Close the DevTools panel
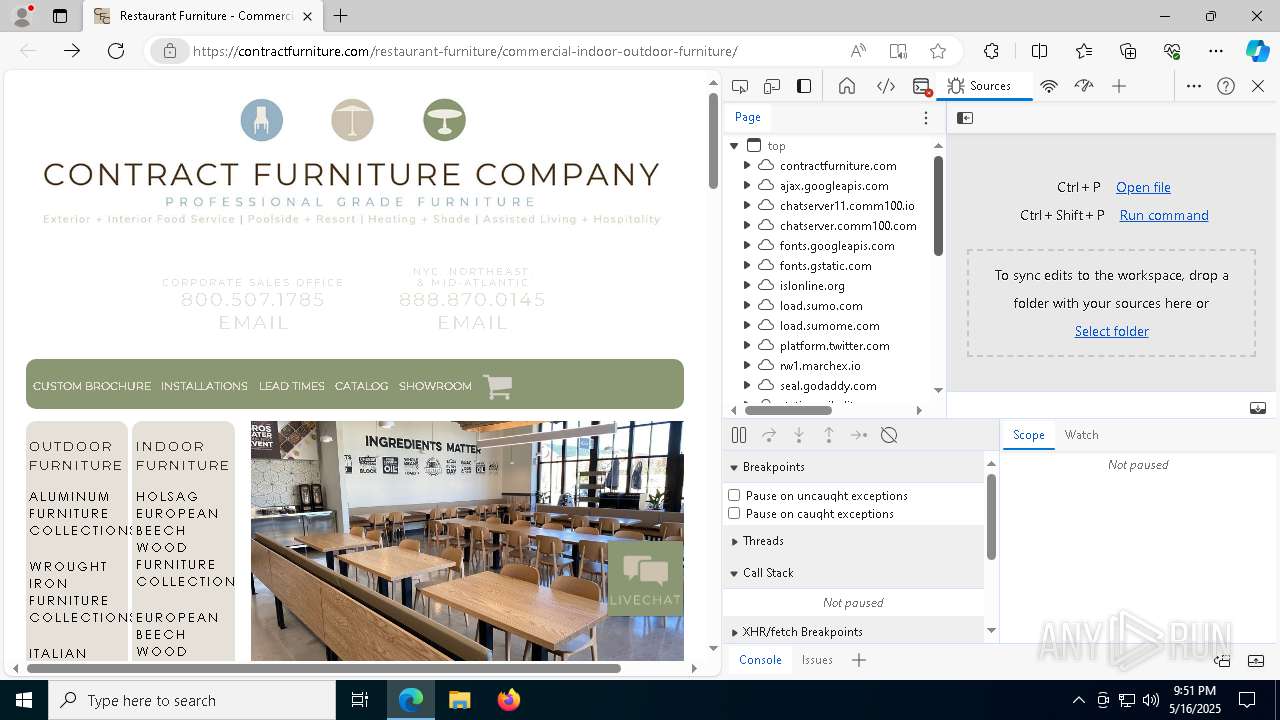The width and height of the screenshot is (1280, 720). pos(1258,86)
